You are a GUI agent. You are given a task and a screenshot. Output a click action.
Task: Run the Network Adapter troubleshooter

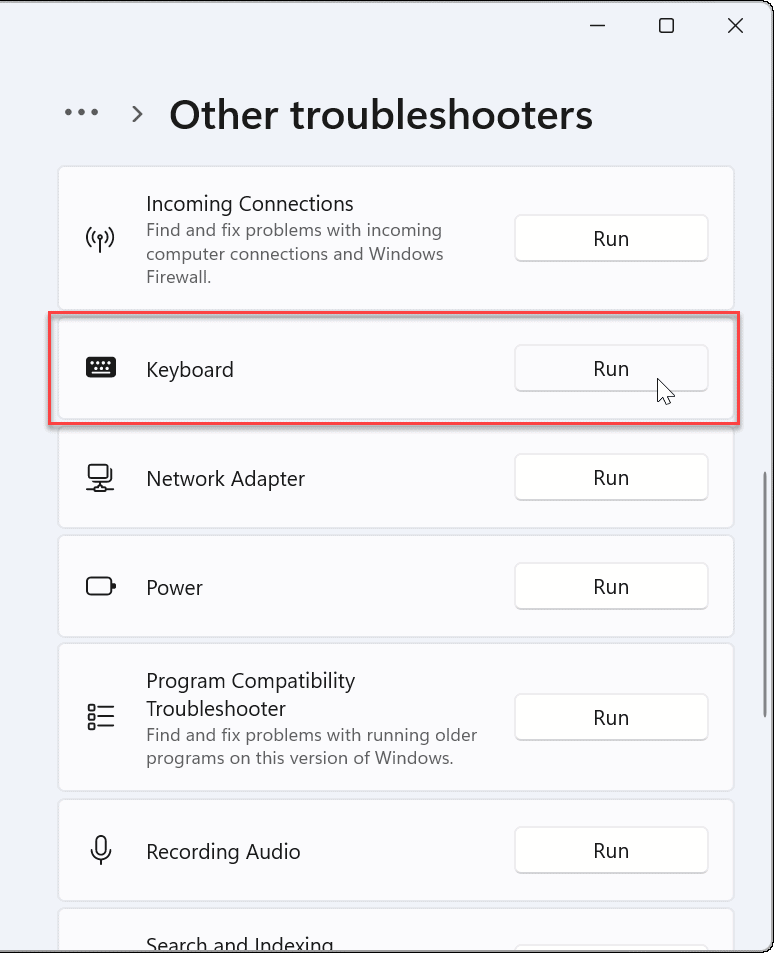(x=611, y=478)
